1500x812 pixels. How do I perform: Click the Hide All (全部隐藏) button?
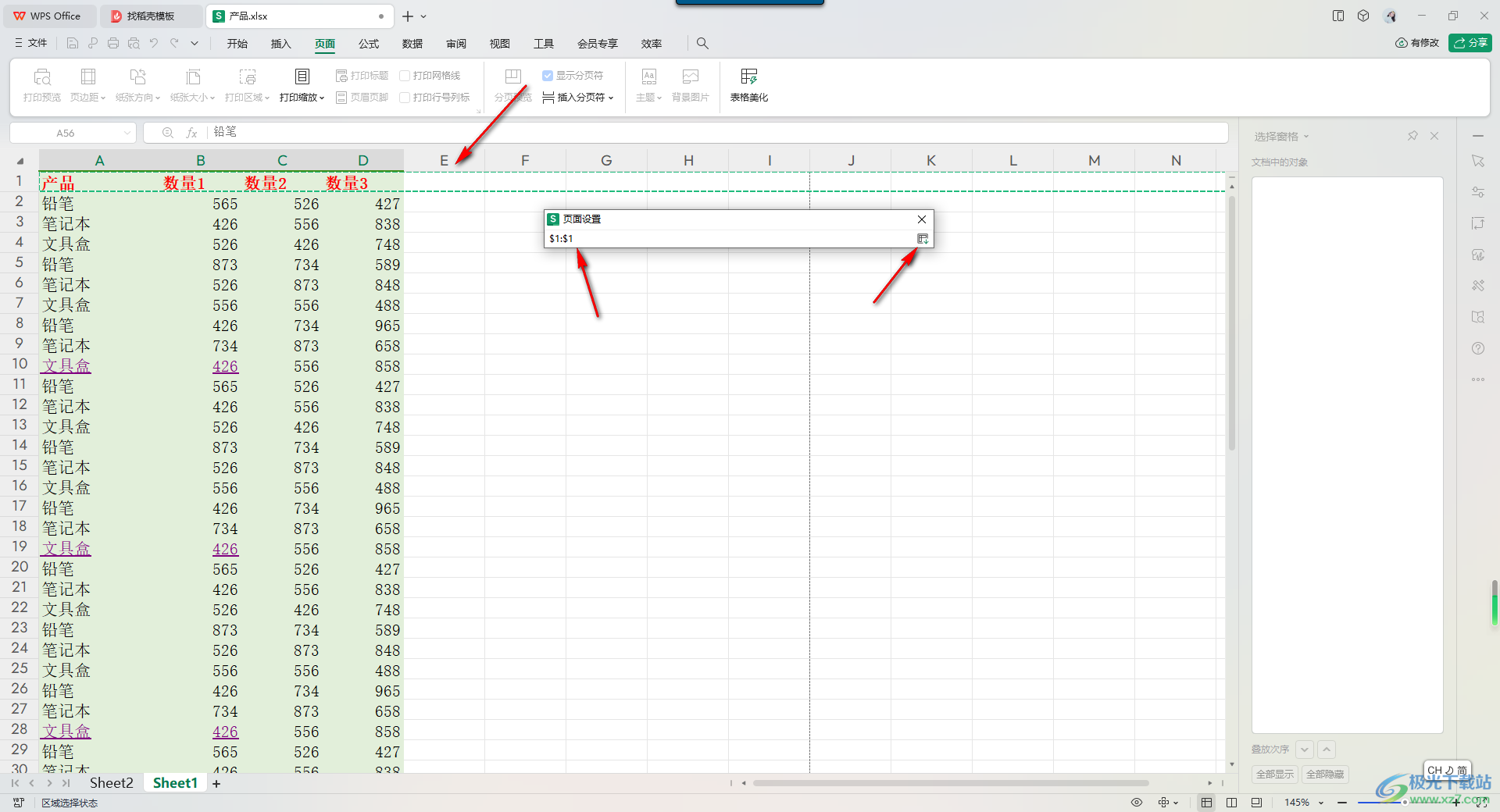point(1325,775)
